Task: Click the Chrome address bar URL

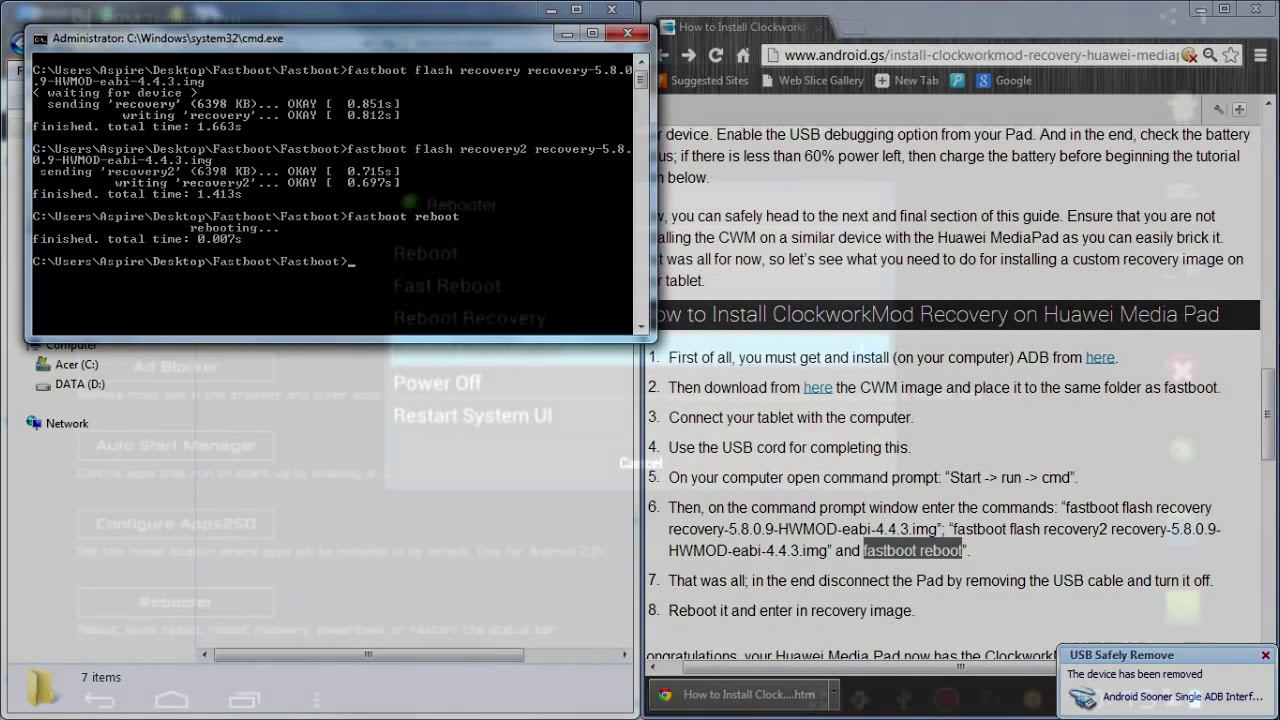Action: click(980, 55)
